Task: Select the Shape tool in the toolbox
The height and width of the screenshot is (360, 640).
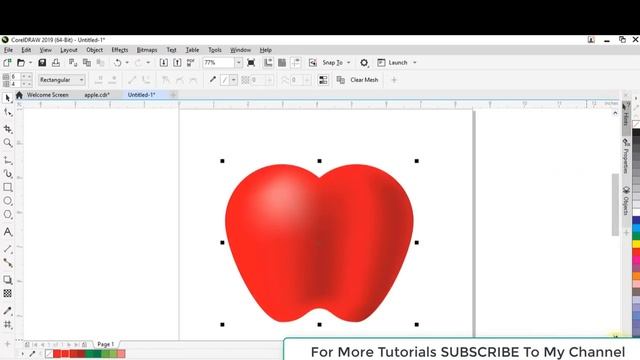Action: click(x=7, y=112)
